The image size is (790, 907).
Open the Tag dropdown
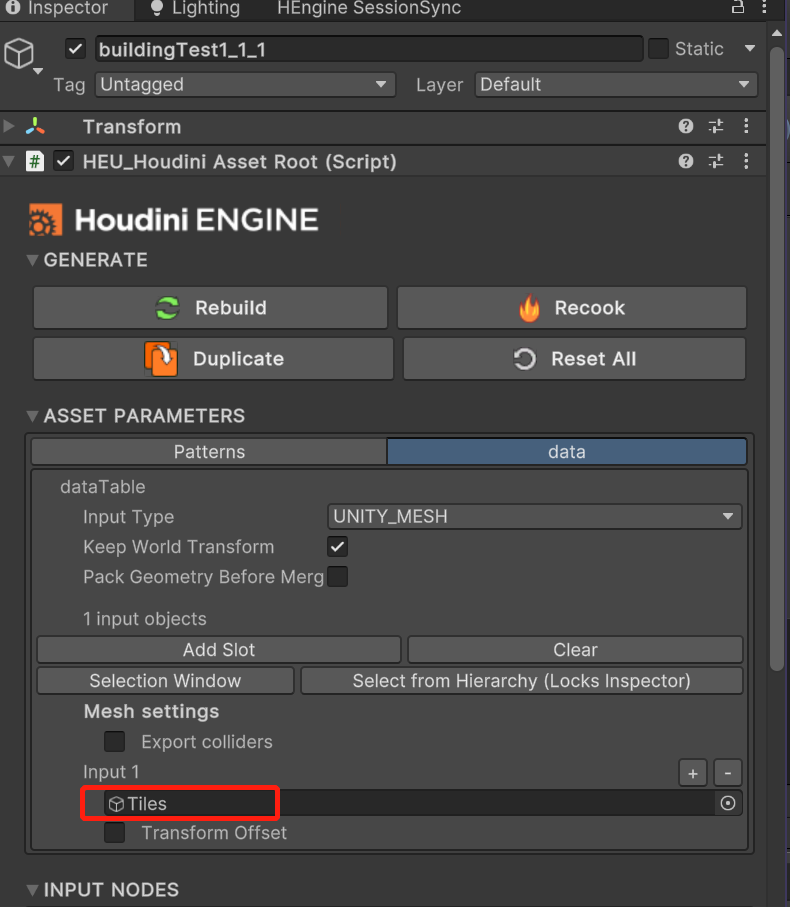point(245,84)
